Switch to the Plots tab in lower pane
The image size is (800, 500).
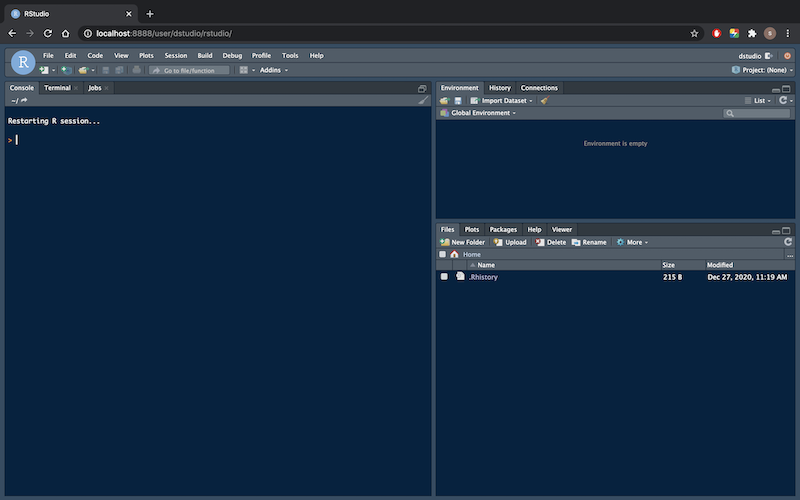[471, 230]
